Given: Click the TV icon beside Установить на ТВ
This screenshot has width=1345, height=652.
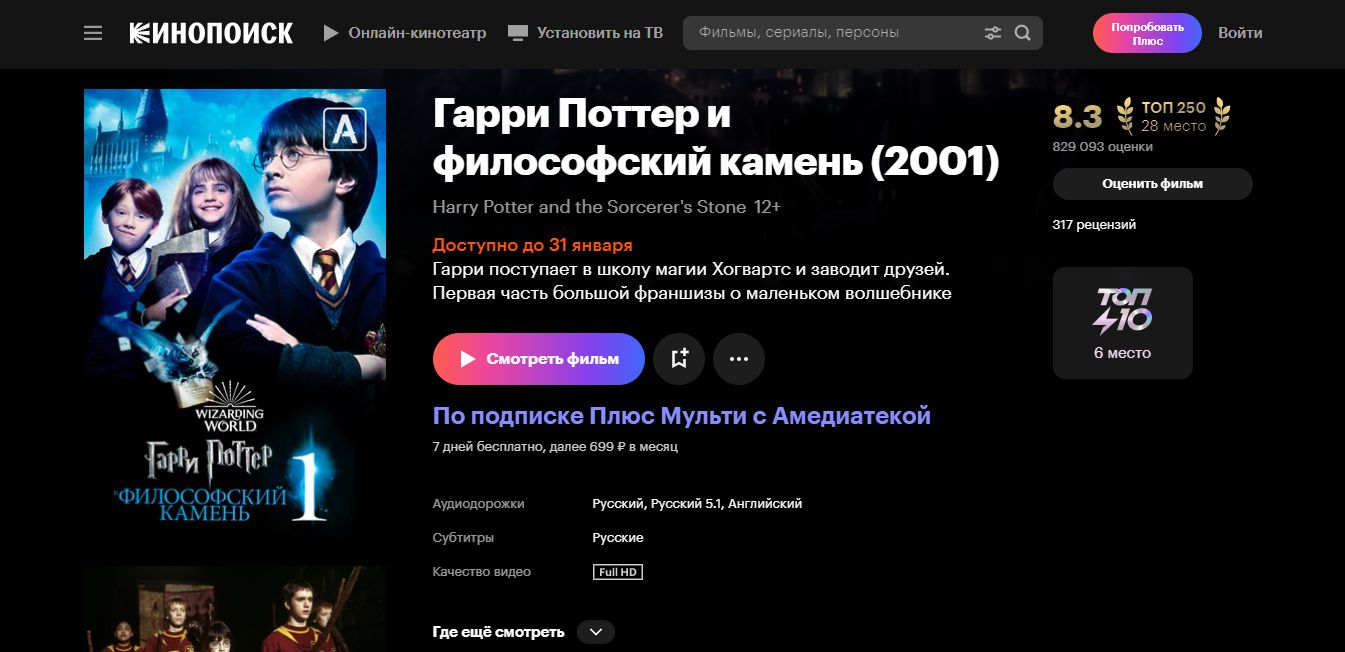Looking at the screenshot, I should pos(517,33).
